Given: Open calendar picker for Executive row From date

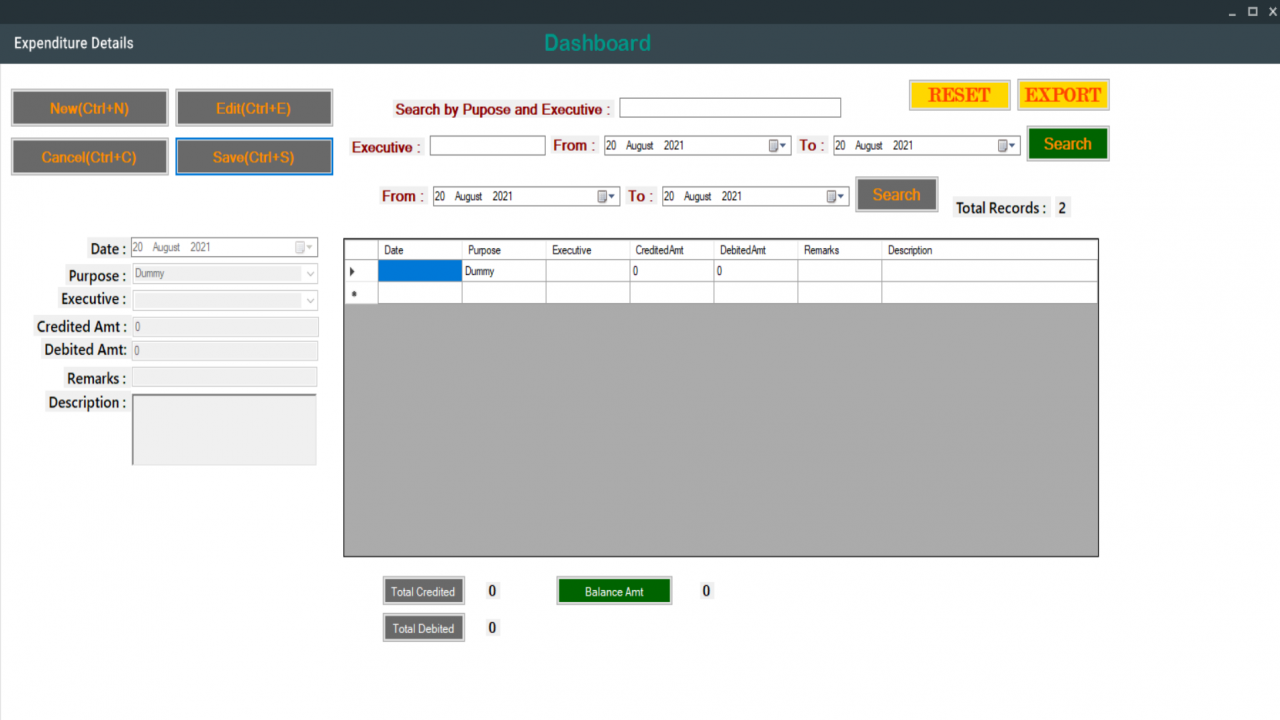Looking at the screenshot, I should tap(778, 146).
